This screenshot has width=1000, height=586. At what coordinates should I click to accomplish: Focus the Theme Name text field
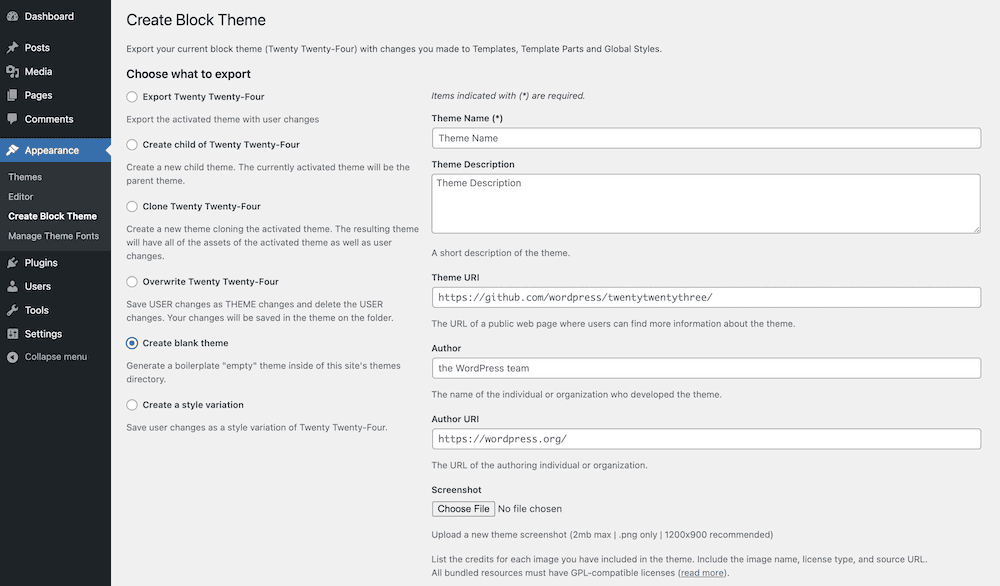(x=706, y=138)
